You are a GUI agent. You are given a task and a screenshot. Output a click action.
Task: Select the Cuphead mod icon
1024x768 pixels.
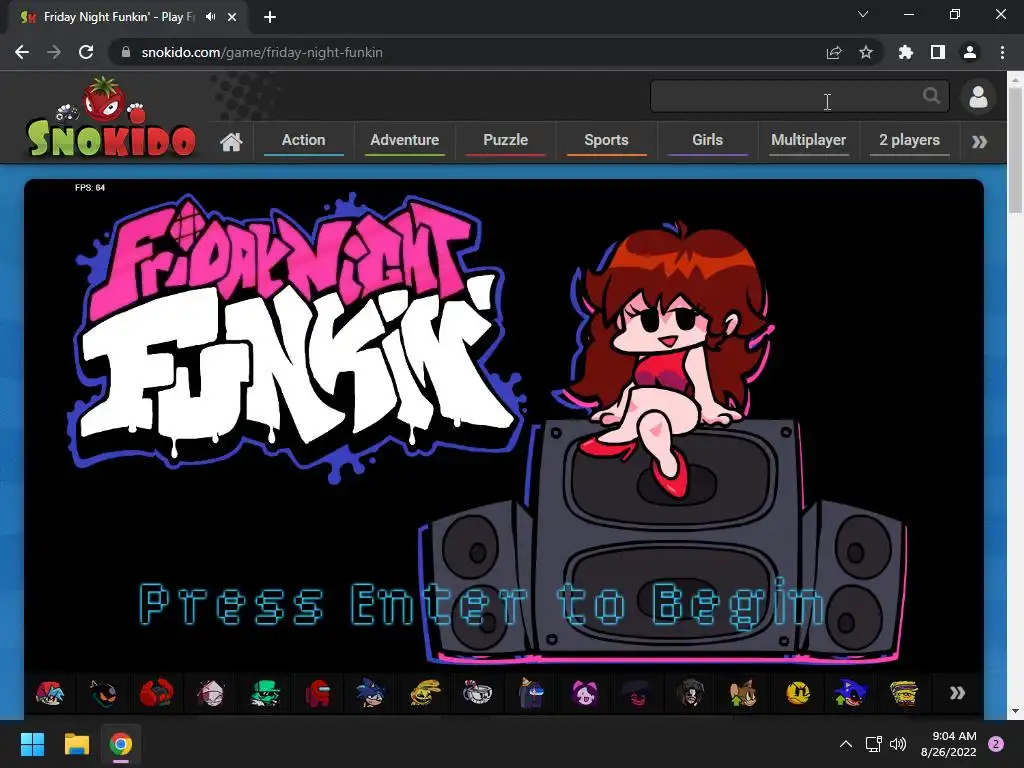pos(477,693)
